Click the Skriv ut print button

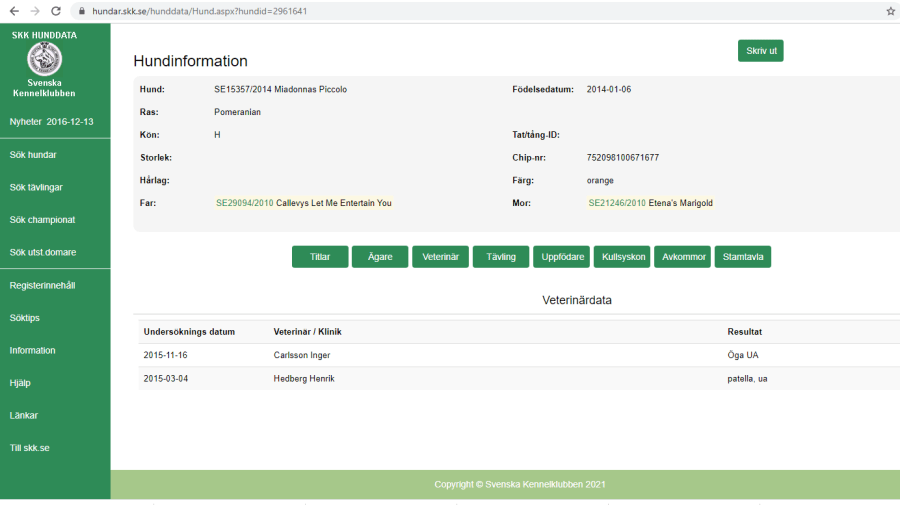pos(760,51)
